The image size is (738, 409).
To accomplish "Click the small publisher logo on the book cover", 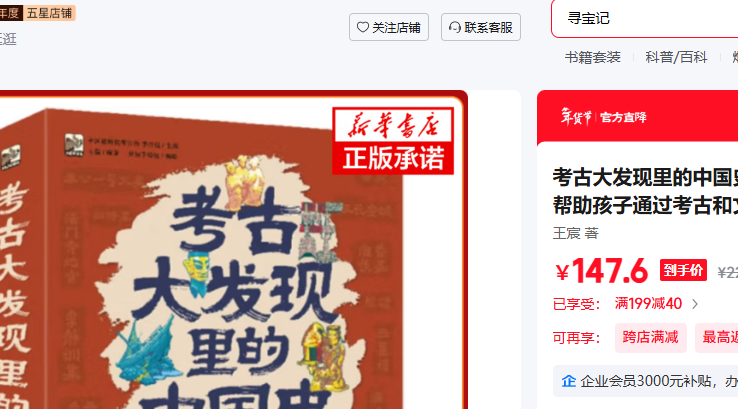I will tap(74, 144).
